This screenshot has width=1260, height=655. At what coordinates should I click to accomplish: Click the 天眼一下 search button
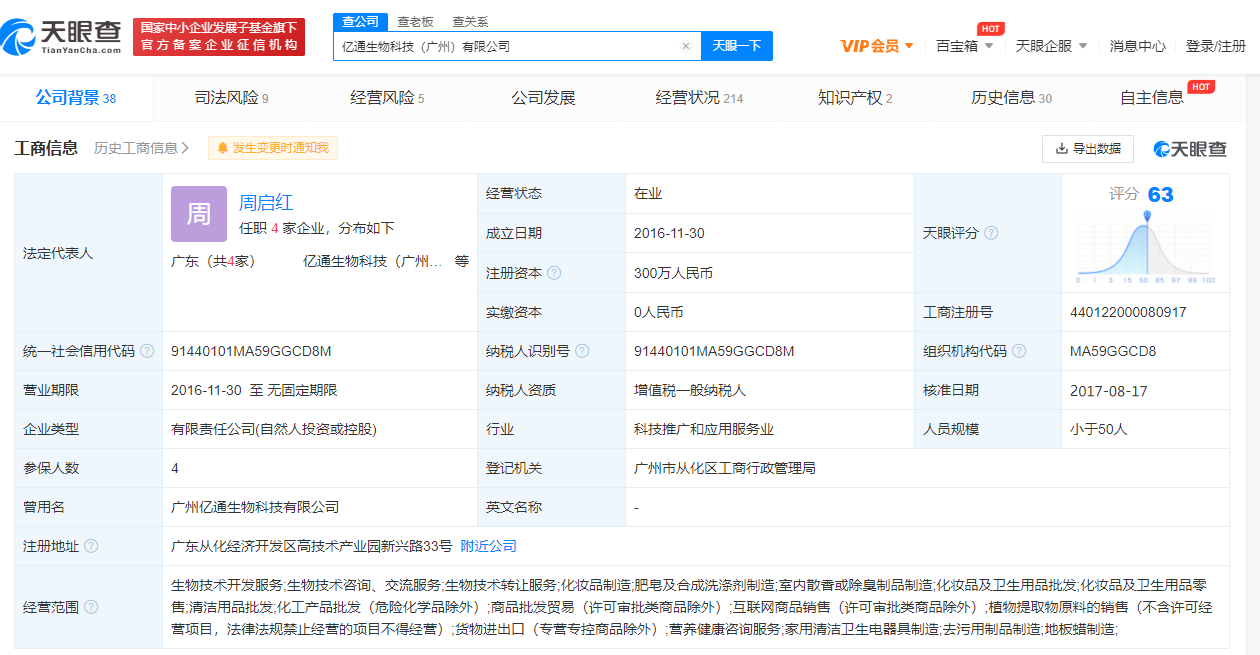tap(737, 46)
